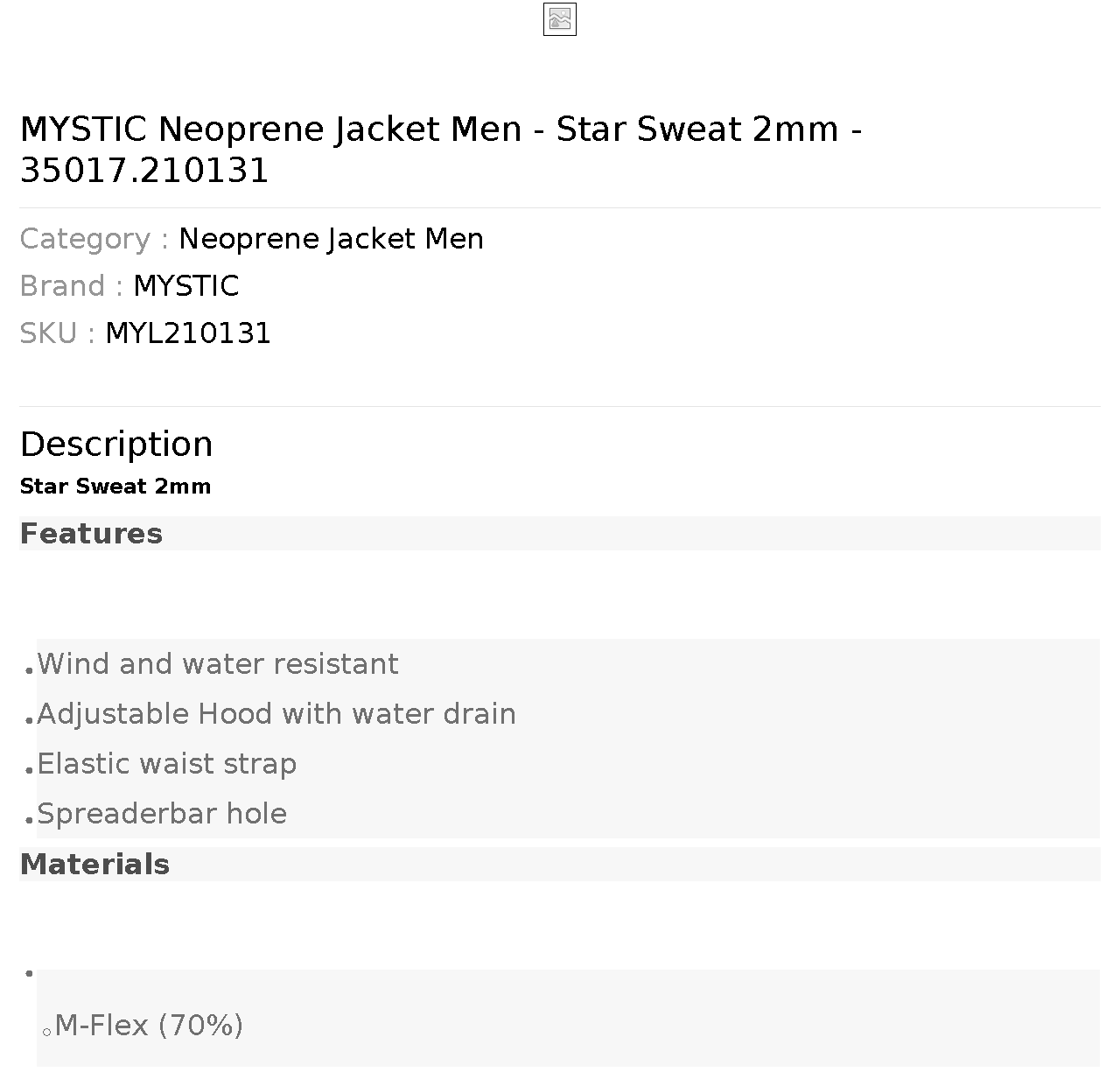
Task: Select the SKU value MYL210131
Action: [188, 333]
